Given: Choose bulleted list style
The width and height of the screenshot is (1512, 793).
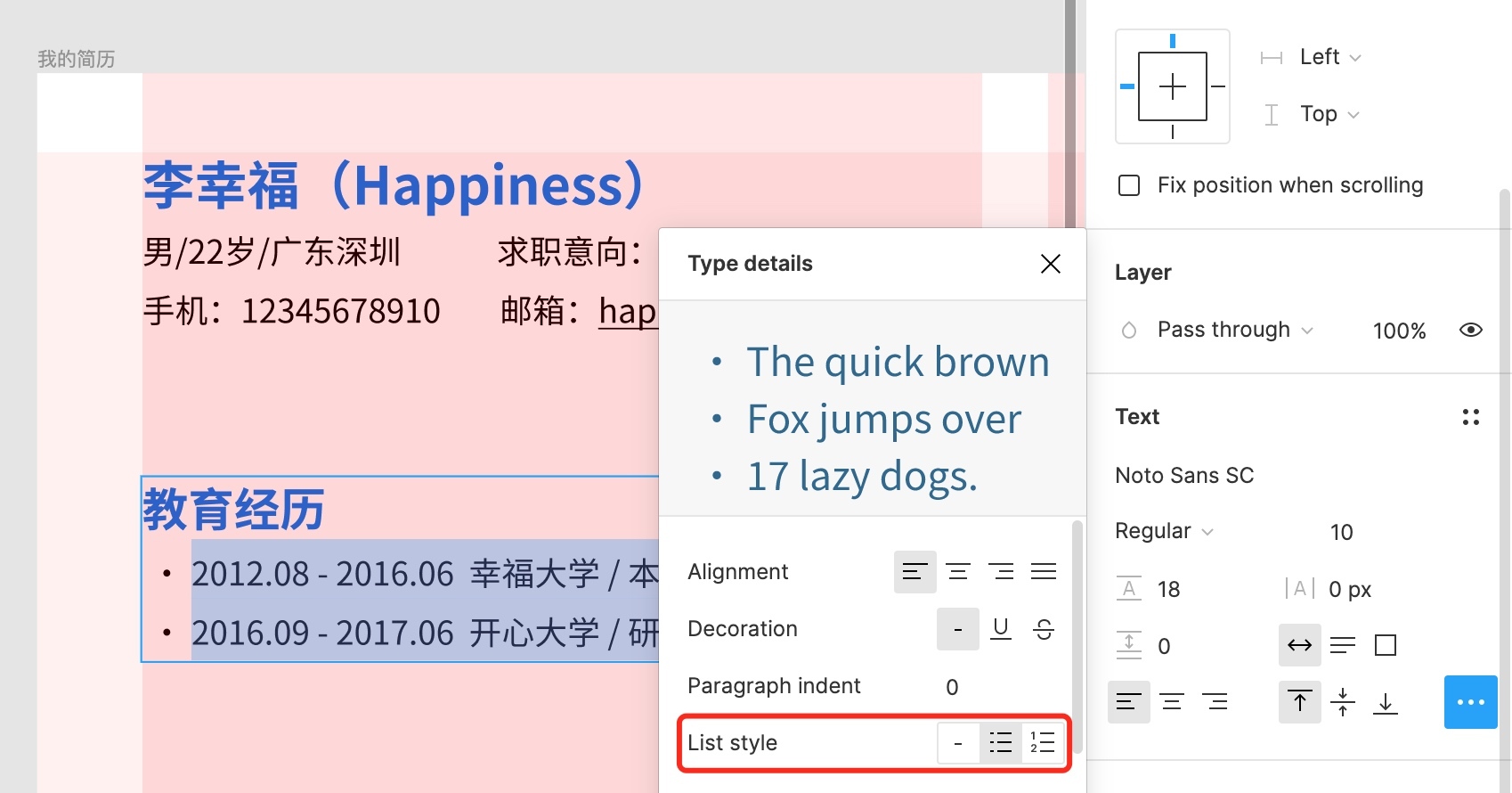Looking at the screenshot, I should click(1001, 742).
